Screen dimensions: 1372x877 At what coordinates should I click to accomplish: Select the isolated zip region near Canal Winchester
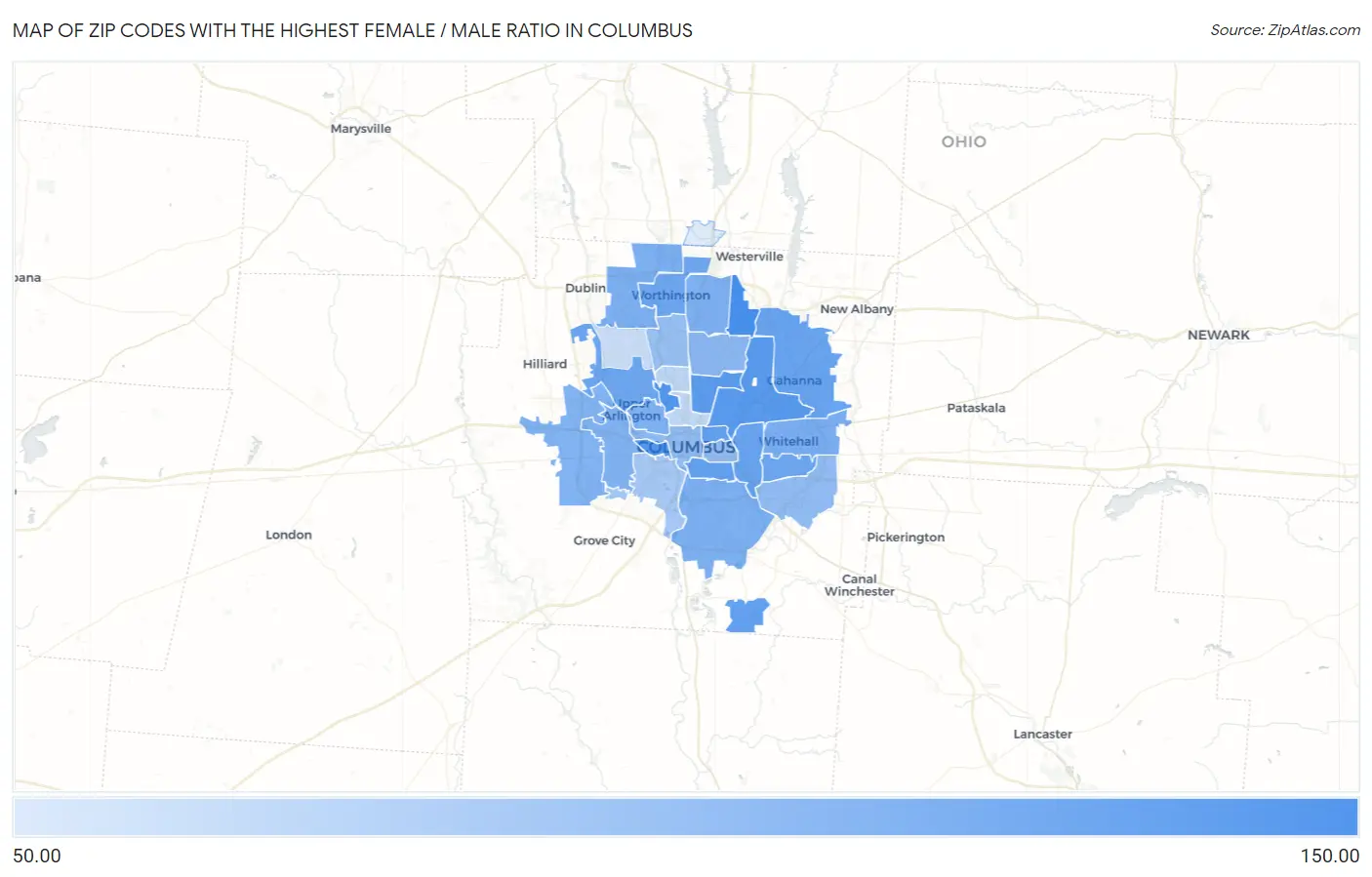tap(747, 616)
